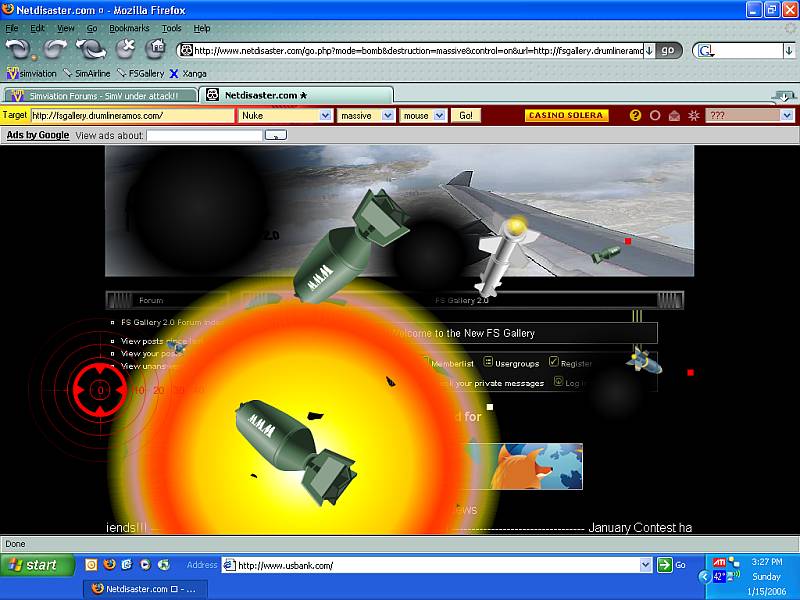
Task: Select the Netdisaster.com tab
Action: [x=296, y=95]
